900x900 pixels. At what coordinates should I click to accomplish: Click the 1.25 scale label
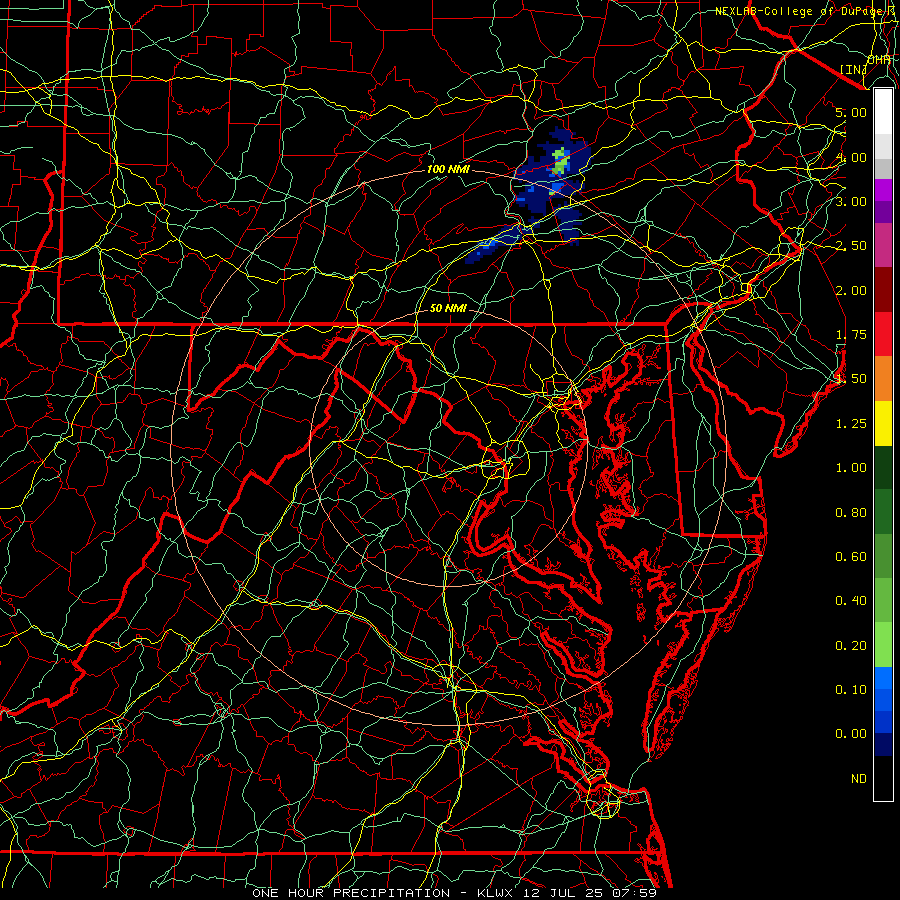click(851, 424)
